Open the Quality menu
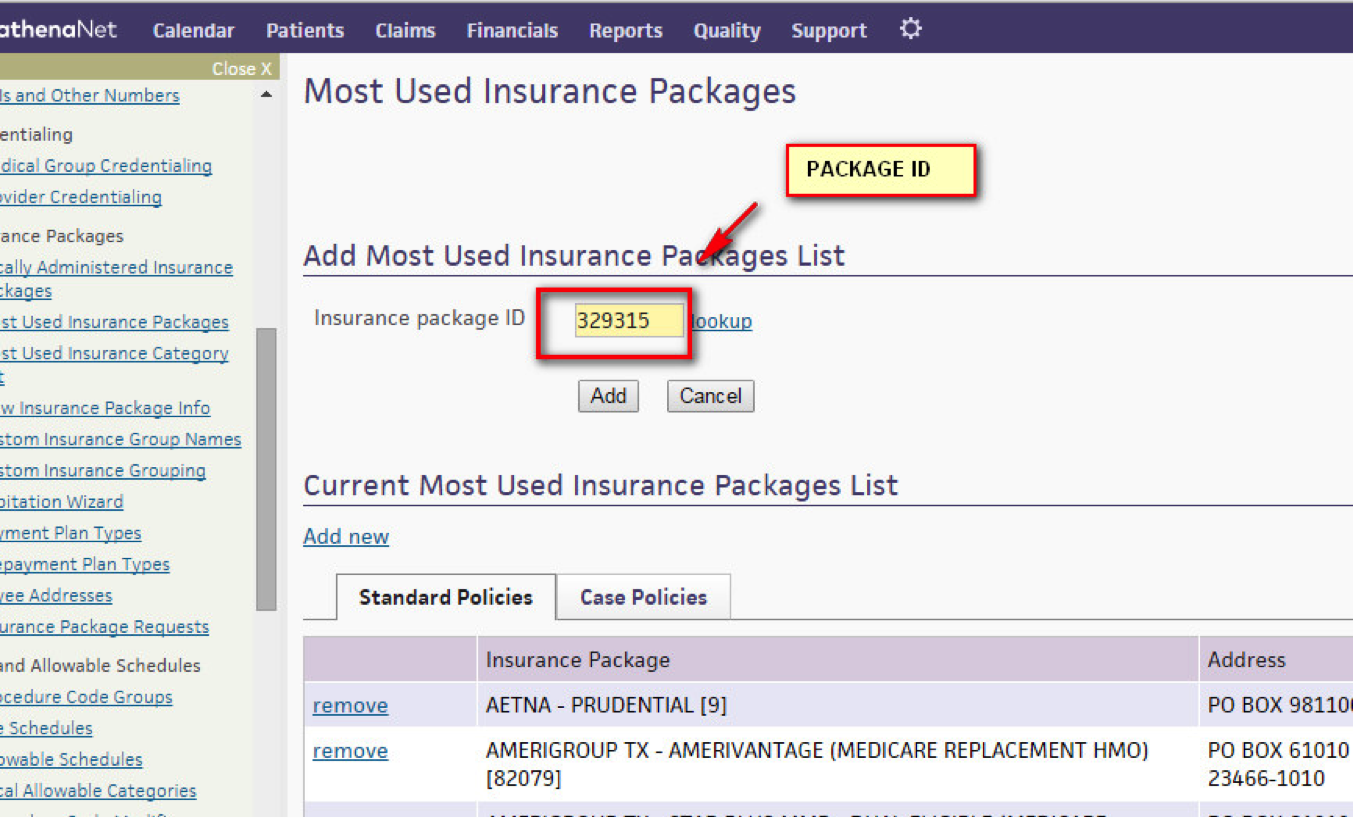 727,31
